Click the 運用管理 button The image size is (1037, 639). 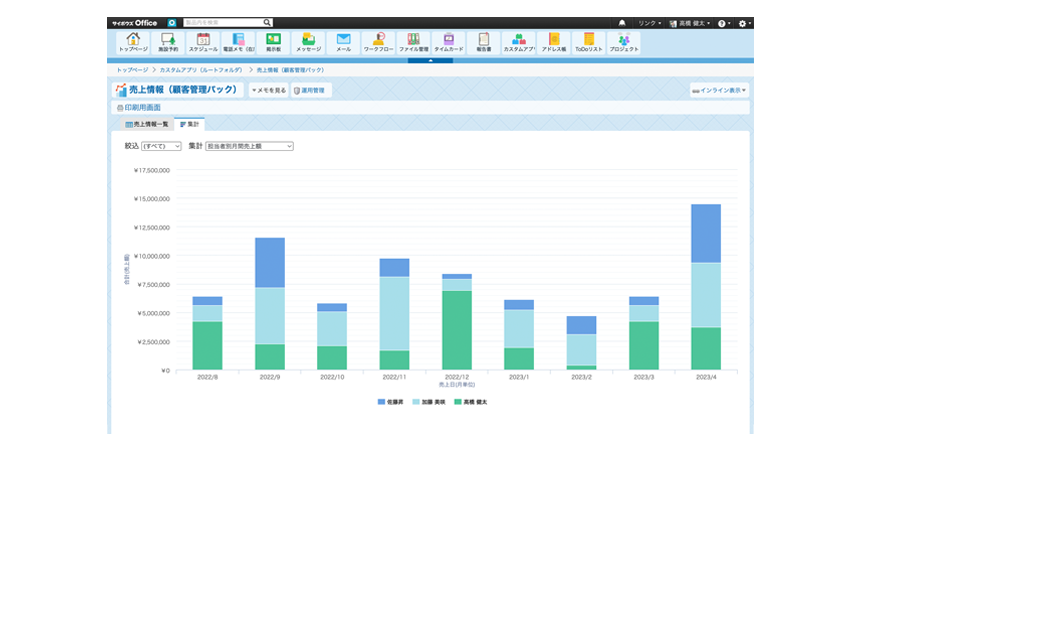[x=310, y=90]
